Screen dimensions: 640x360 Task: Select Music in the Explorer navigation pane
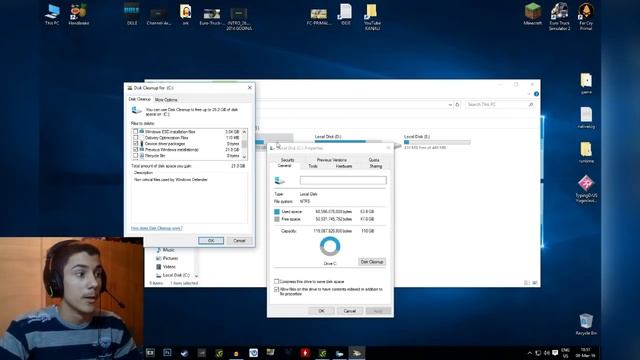click(x=166, y=250)
